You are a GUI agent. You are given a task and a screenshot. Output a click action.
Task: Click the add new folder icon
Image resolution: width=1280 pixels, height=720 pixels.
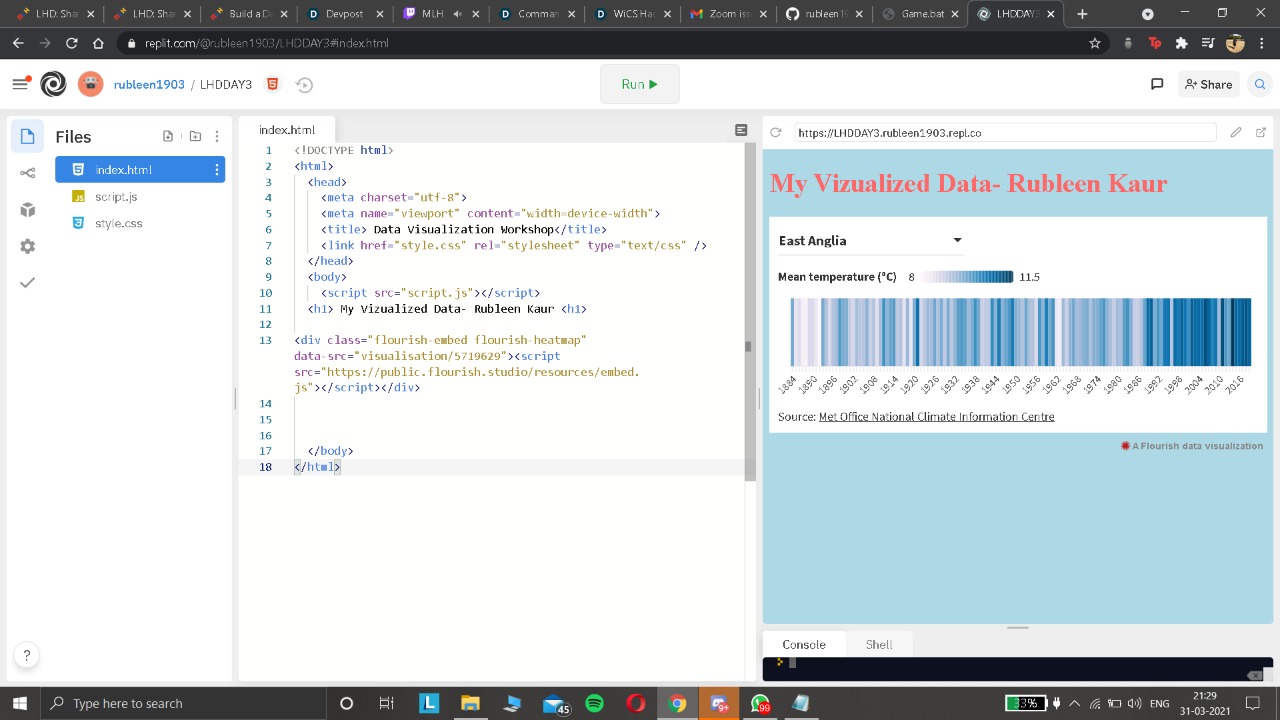[195, 136]
